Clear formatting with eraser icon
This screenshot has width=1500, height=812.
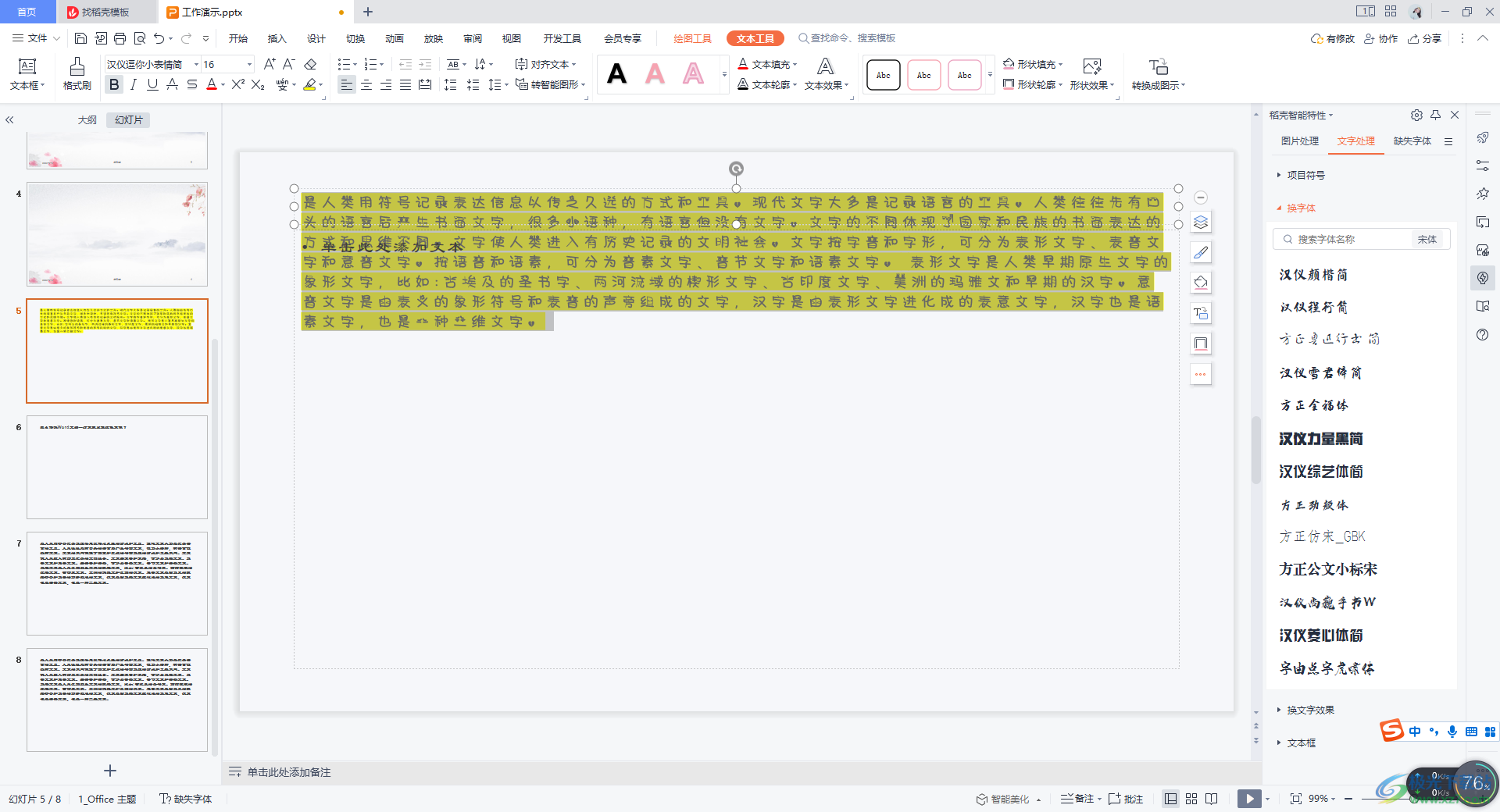coord(310,64)
